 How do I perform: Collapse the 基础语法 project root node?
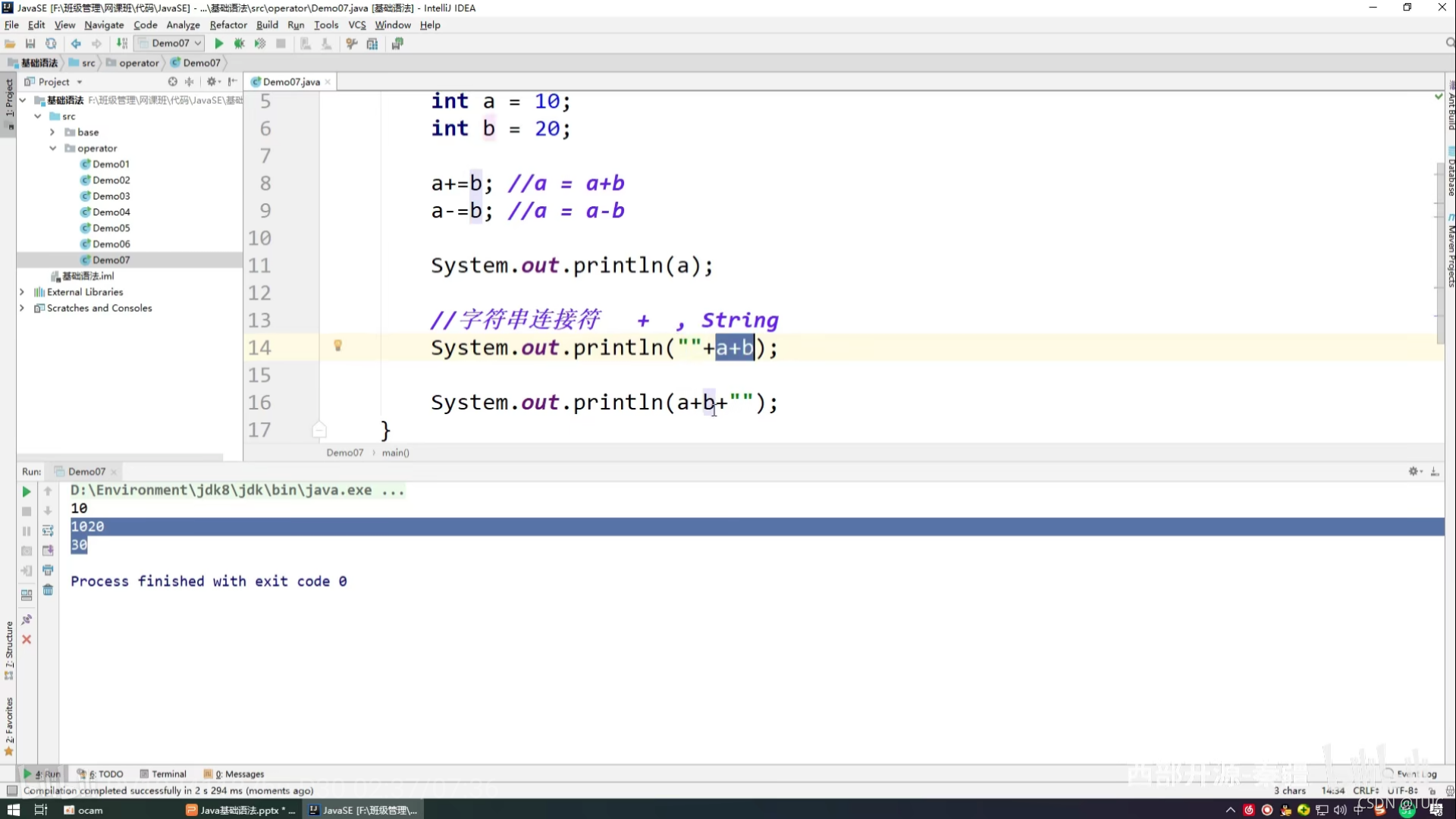click(x=23, y=100)
